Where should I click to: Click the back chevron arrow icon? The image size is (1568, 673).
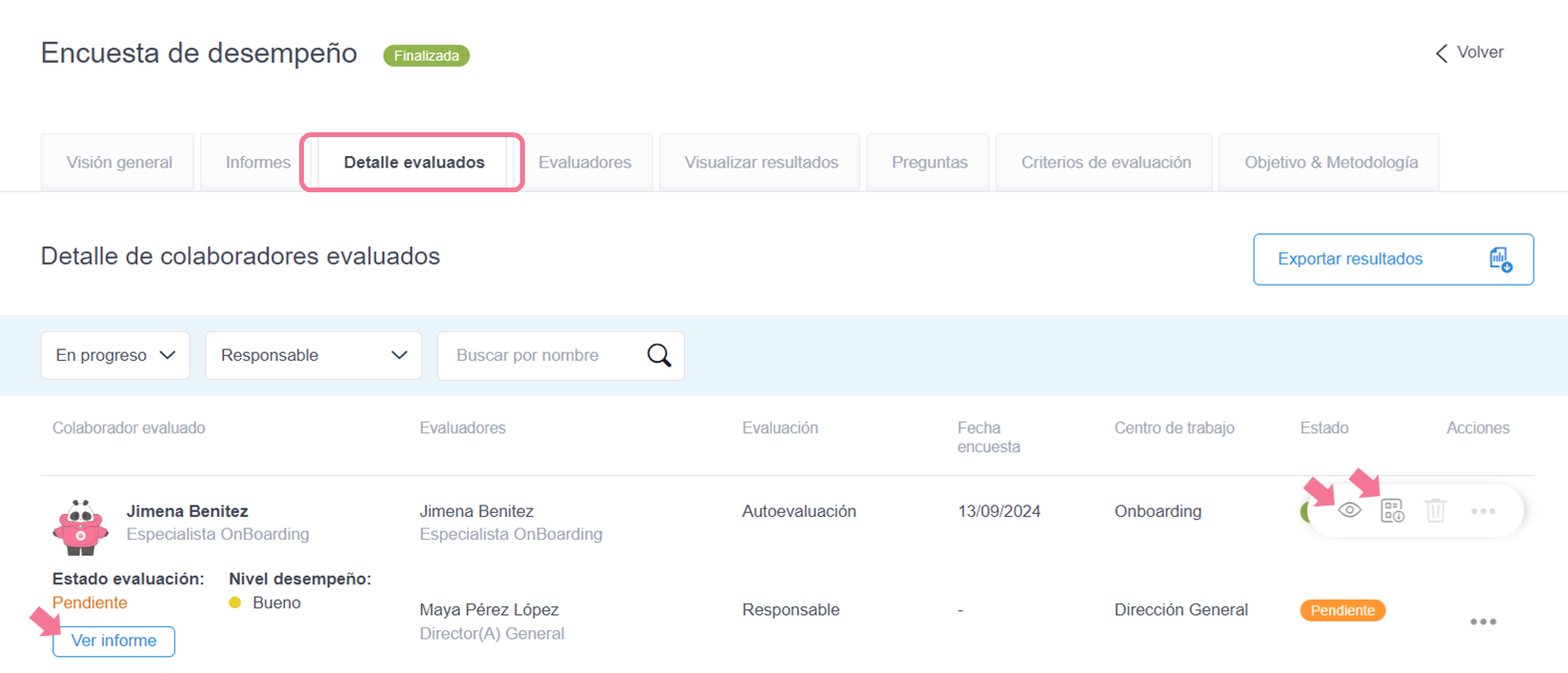(x=1441, y=53)
